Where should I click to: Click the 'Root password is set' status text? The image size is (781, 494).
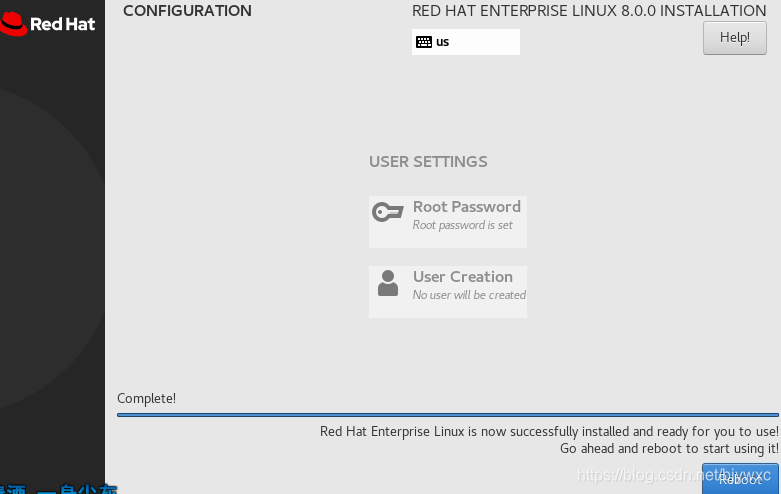point(462,226)
